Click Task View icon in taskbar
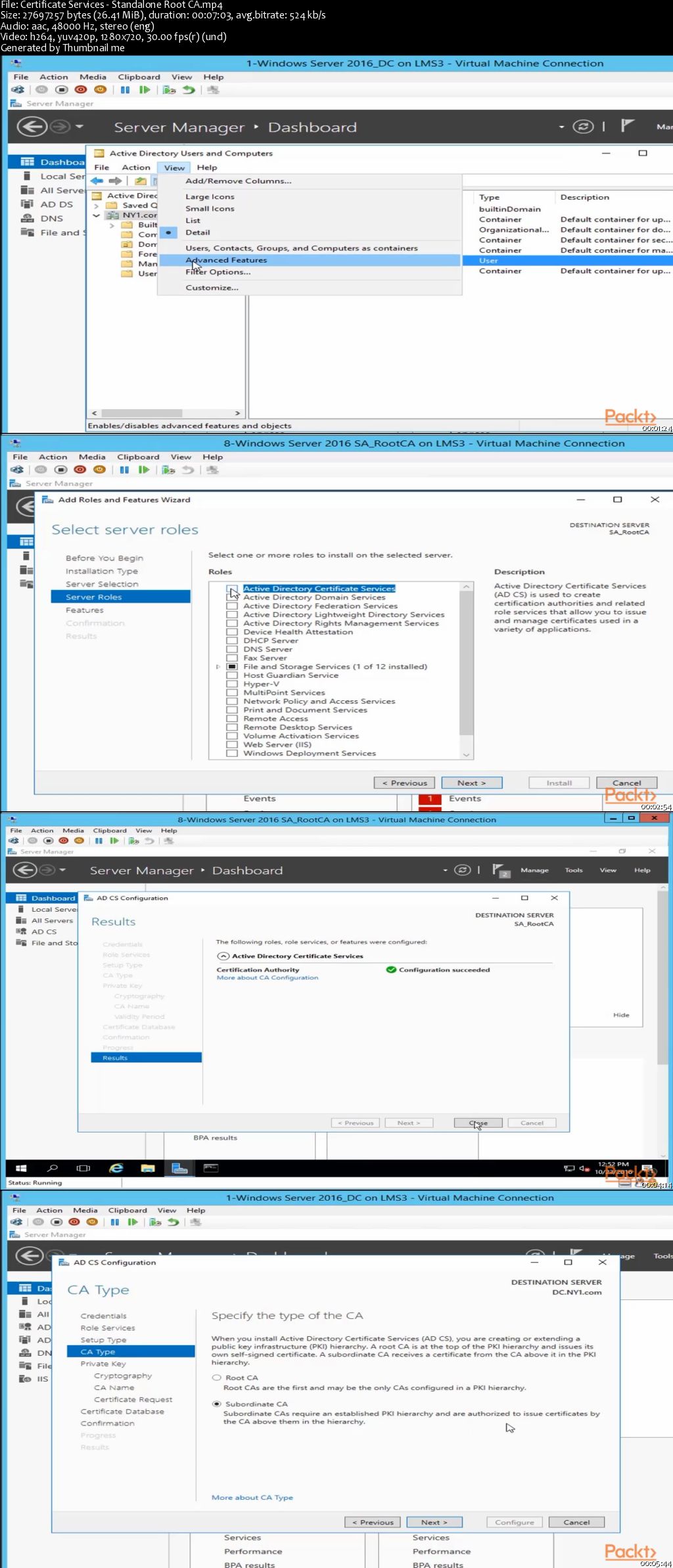The image size is (673, 1568). [83, 1168]
